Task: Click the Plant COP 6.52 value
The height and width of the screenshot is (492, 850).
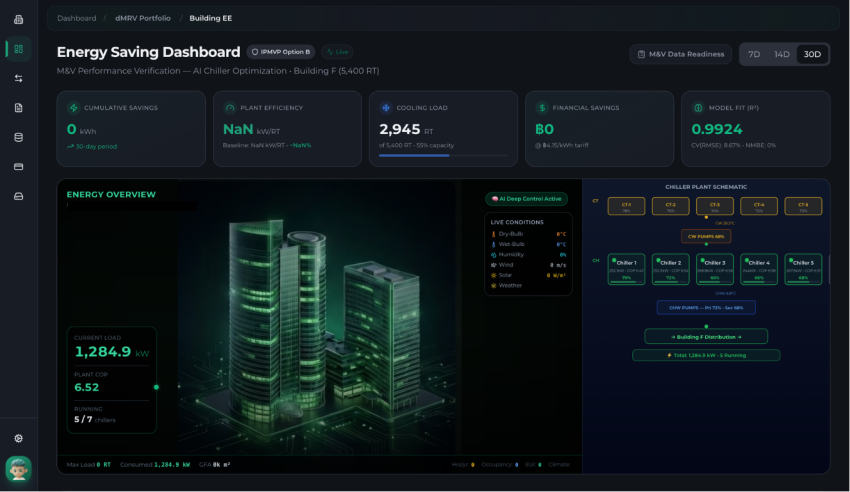Action: click(87, 387)
